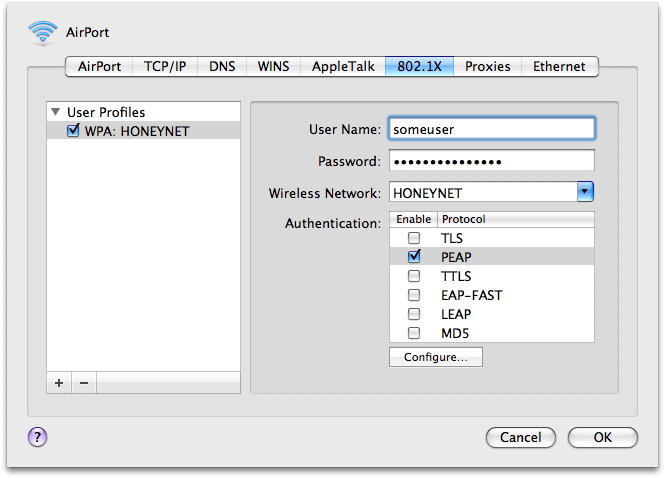Image resolution: width=665 pixels, height=478 pixels.
Task: Select the MD5 protocol name
Action: (x=455, y=333)
